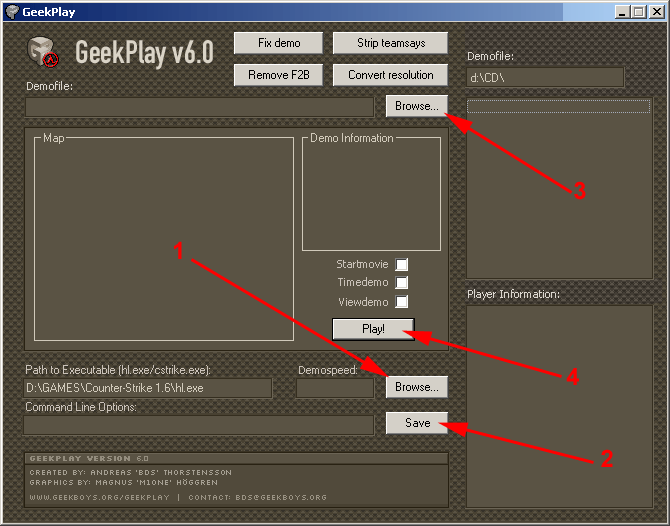This screenshot has height=526, width=670.
Task: Enable the Startmovie checkbox
Action: (402, 265)
